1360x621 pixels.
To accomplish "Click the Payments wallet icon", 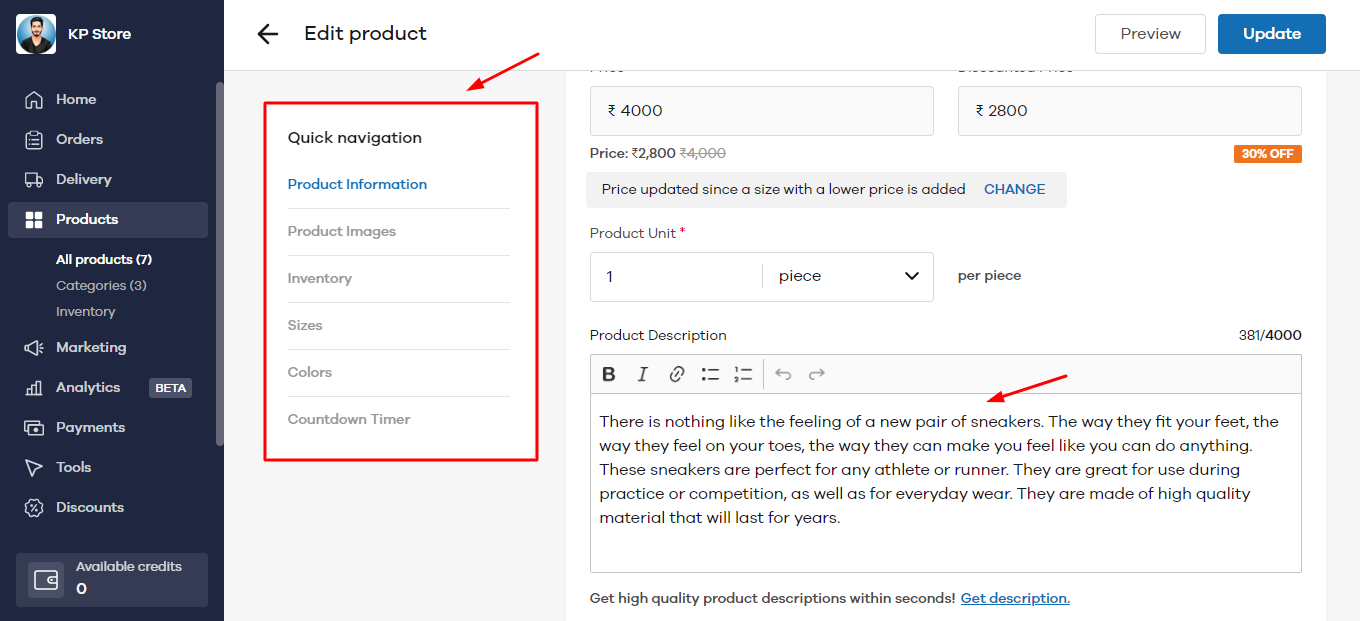I will [x=34, y=428].
